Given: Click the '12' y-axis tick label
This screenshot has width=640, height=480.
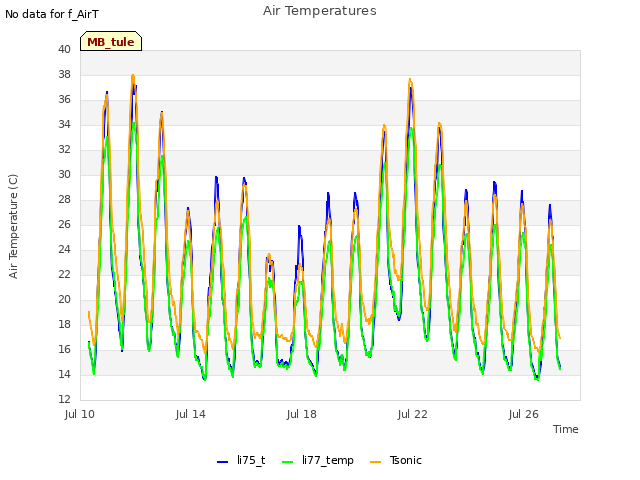Looking at the screenshot, I should (64, 399).
